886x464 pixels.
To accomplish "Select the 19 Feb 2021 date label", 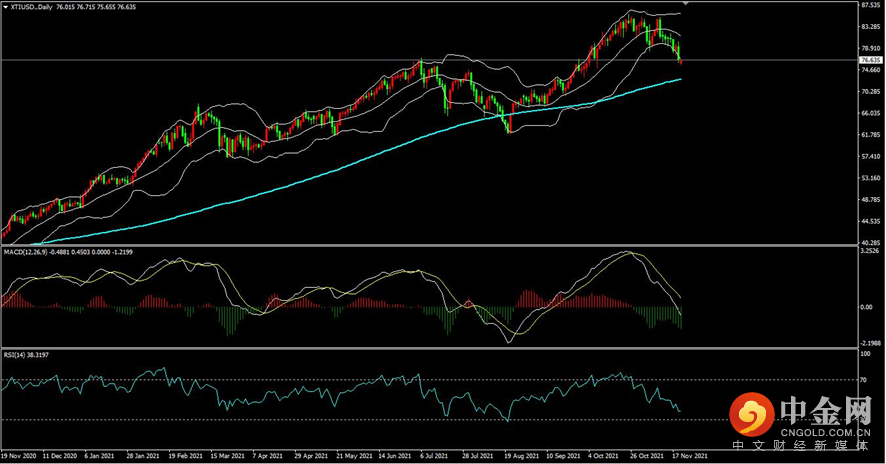I will (185, 456).
